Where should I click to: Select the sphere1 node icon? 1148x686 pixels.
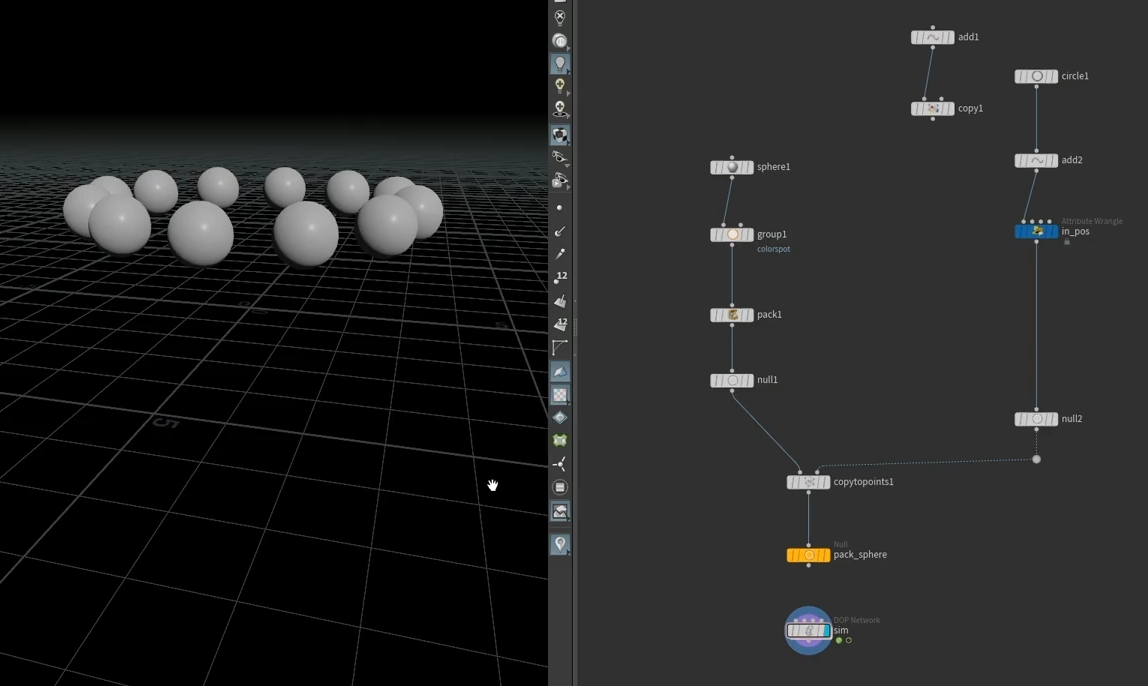click(732, 168)
